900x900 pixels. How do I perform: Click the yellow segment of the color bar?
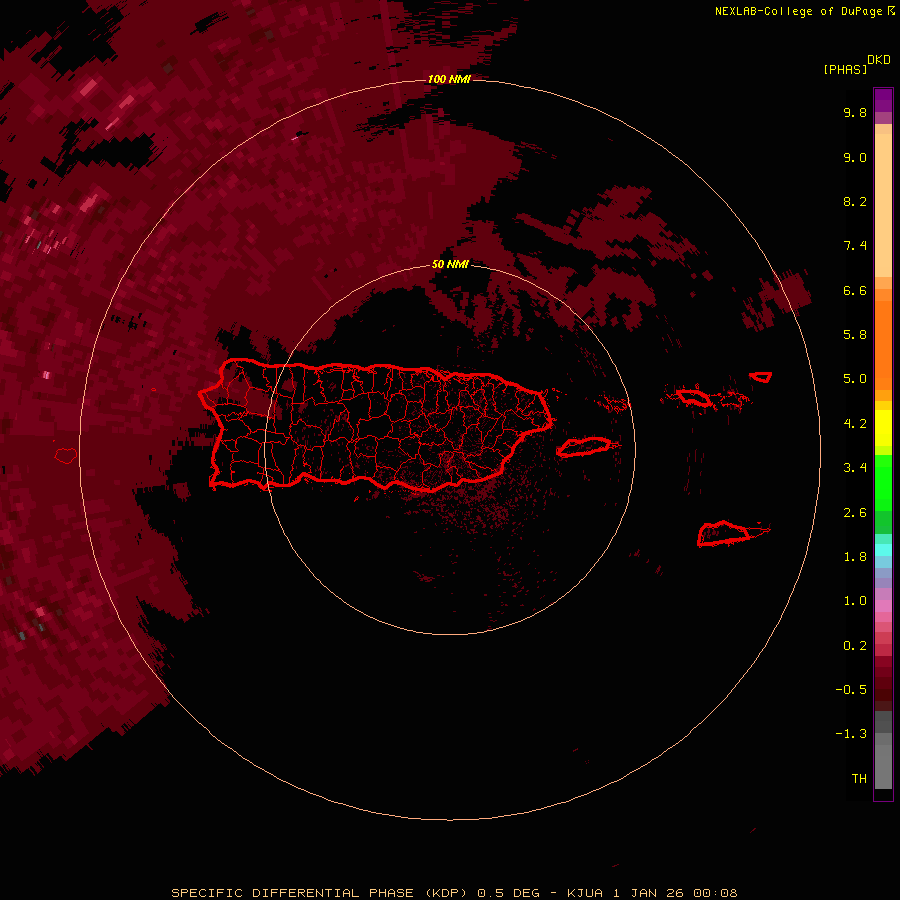click(x=883, y=428)
